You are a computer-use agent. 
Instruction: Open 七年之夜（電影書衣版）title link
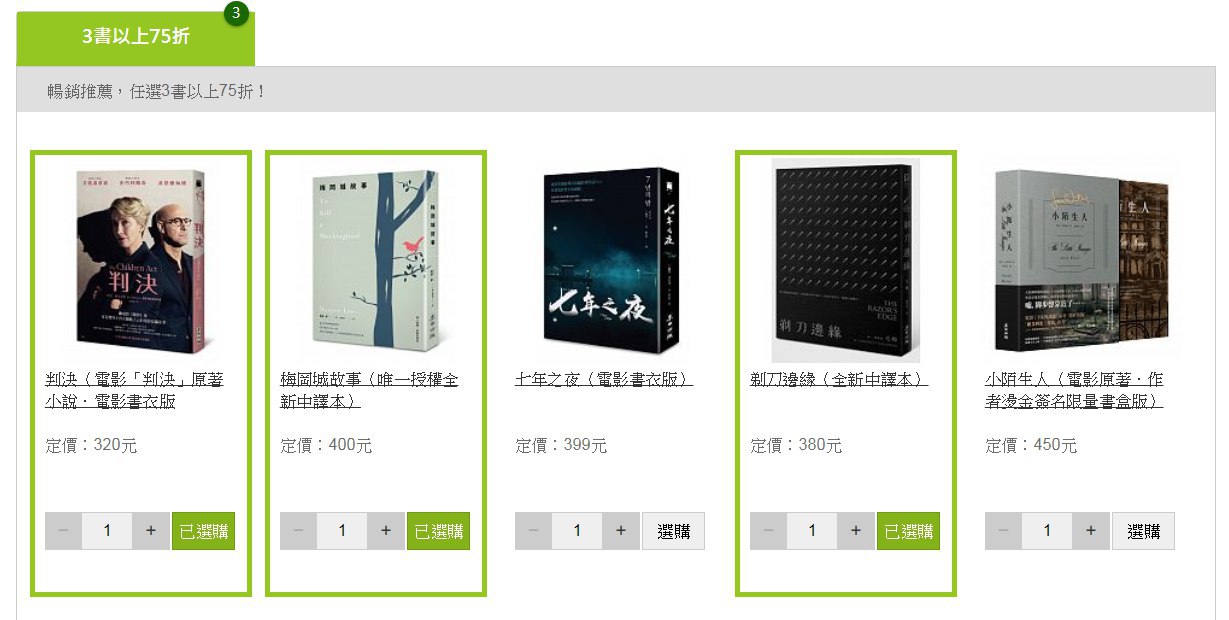[x=604, y=380]
